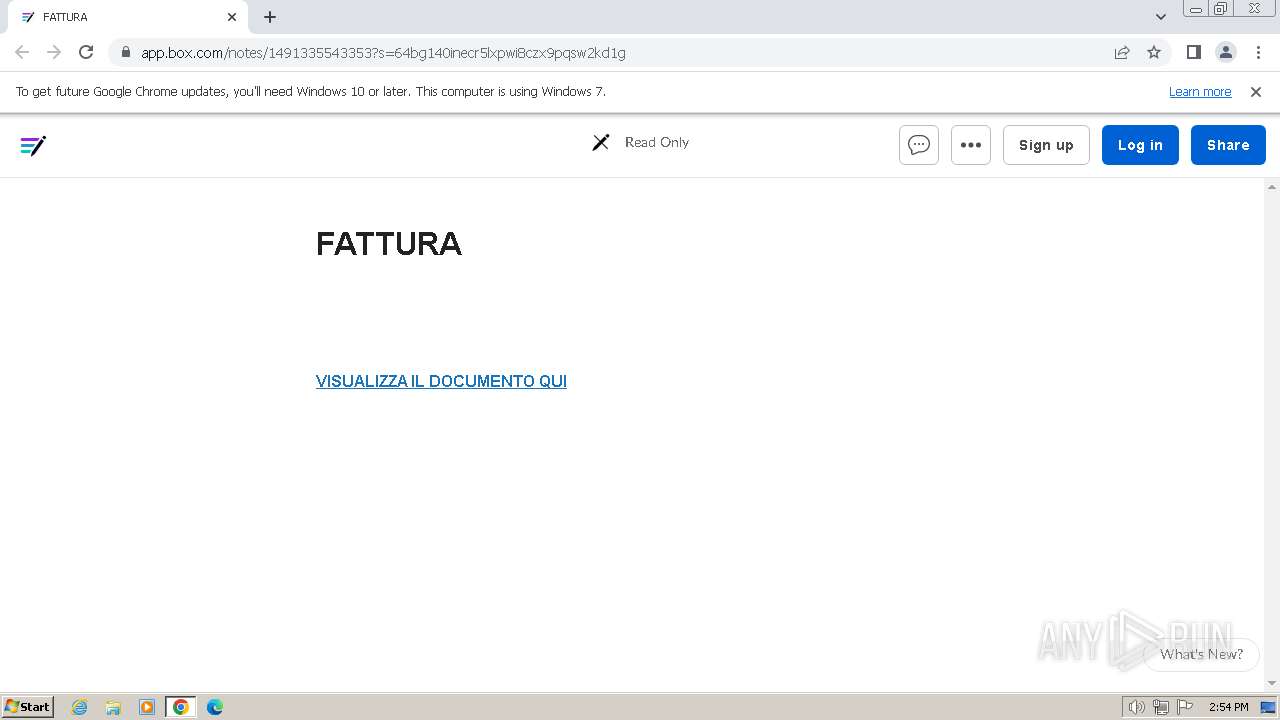Viewport: 1280px width, 720px height.
Task: Launch Microsoft Edge from the taskbar
Action: (x=215, y=707)
